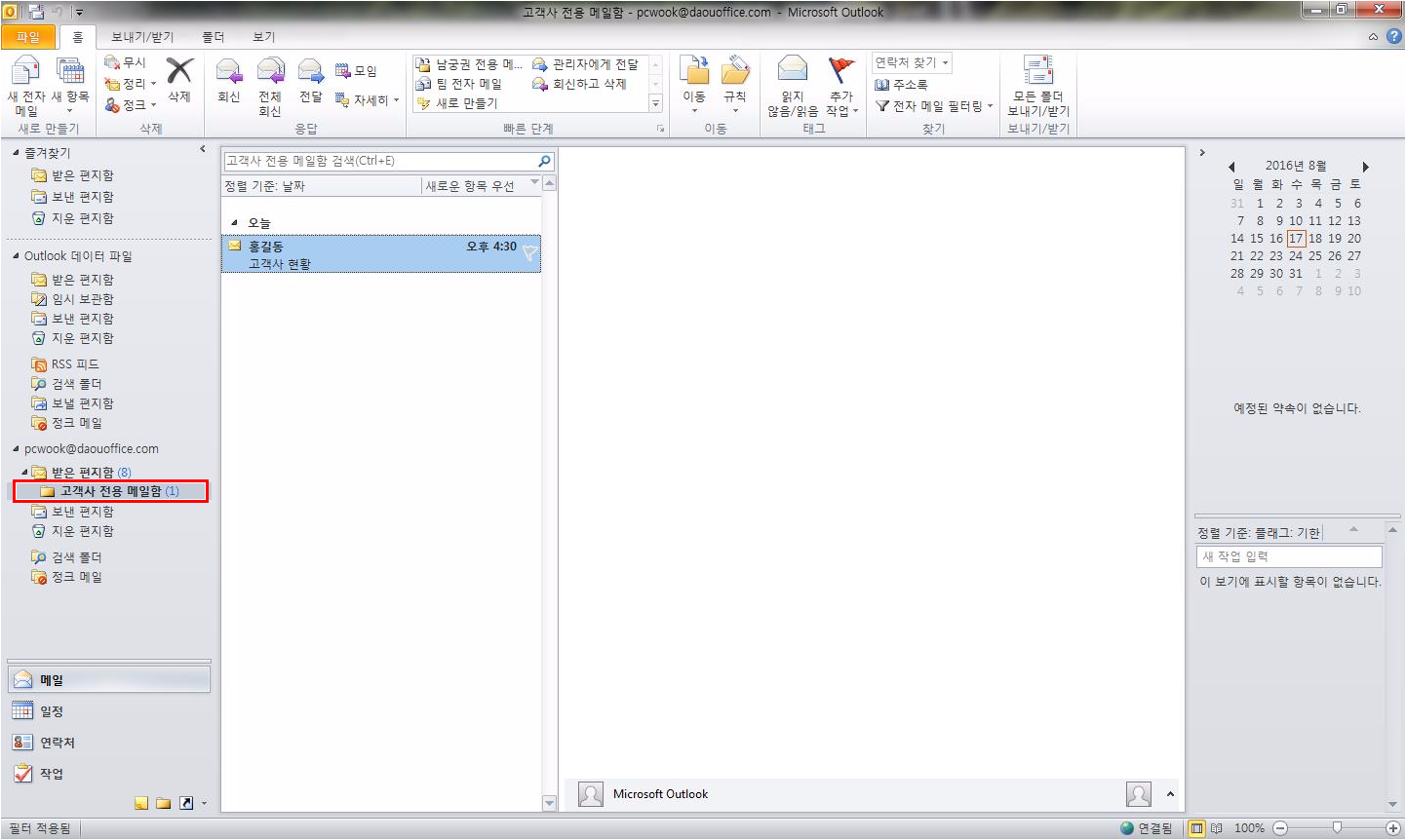Click the 새 작업 입력 field
This screenshot has height=840, width=1406.
[x=1289, y=556]
